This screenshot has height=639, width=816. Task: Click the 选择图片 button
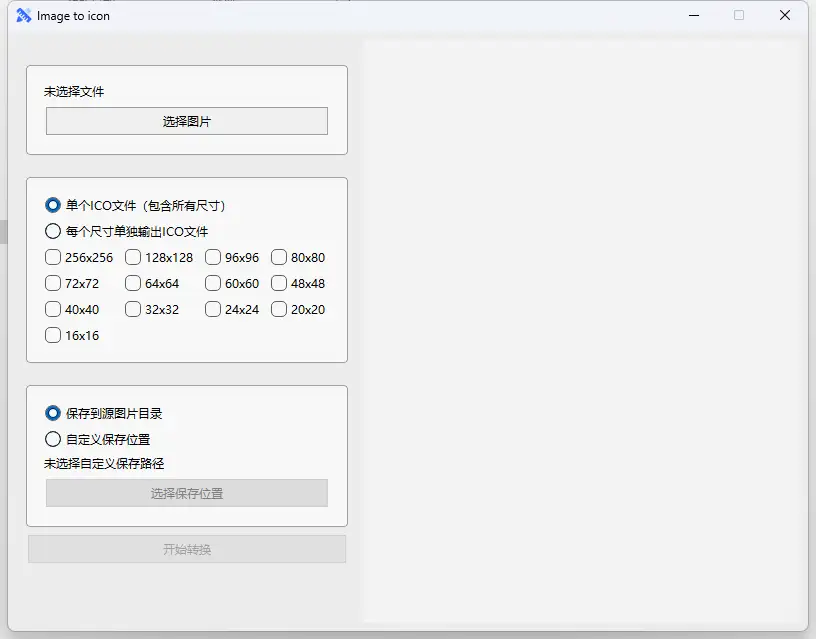pos(187,121)
